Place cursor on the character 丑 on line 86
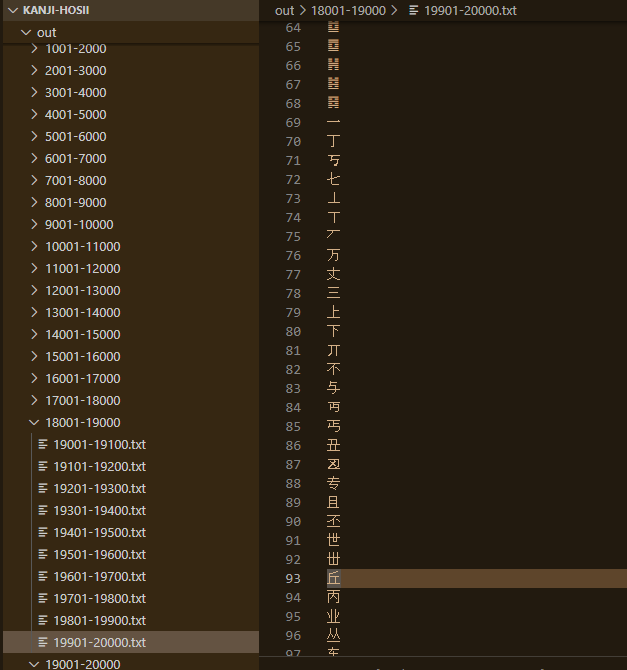The width and height of the screenshot is (627, 670). (333, 446)
